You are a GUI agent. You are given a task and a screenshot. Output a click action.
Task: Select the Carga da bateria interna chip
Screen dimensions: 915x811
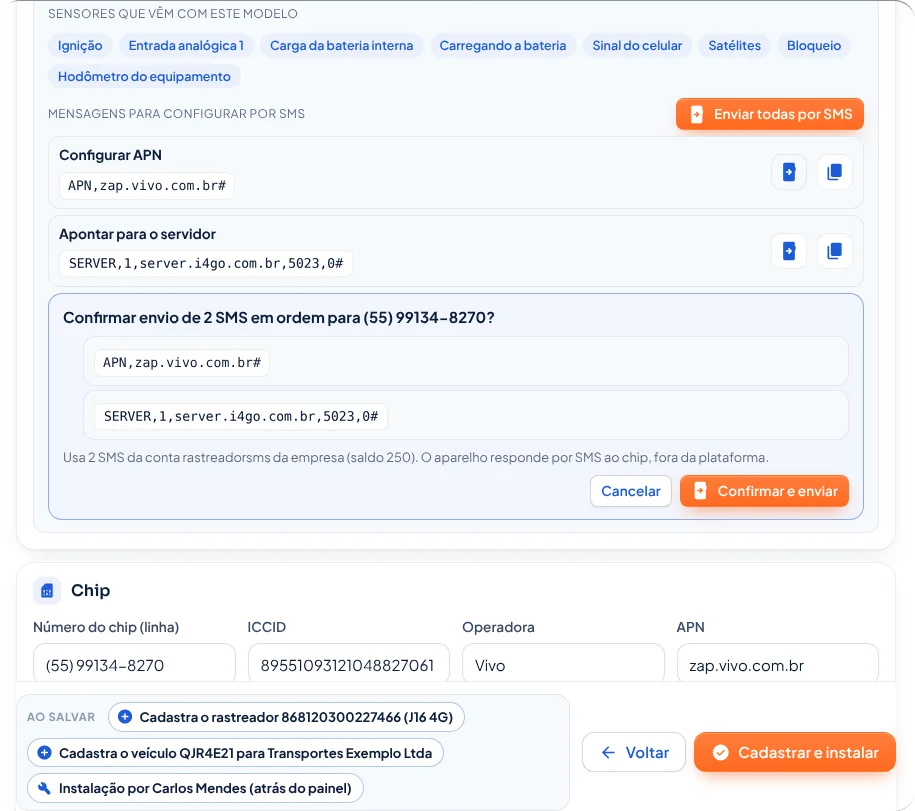[341, 46]
